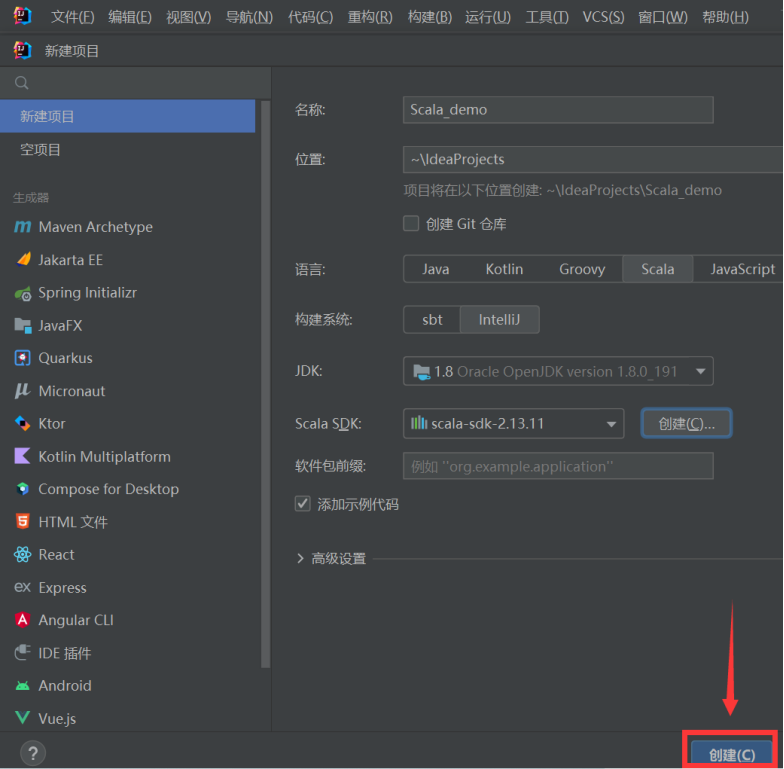Click the search magnifier icon
784x769 pixels.
(22, 82)
